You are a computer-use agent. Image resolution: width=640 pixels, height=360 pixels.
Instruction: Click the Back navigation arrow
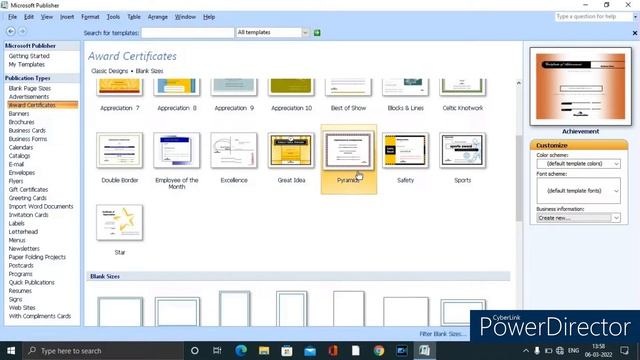(11, 31)
